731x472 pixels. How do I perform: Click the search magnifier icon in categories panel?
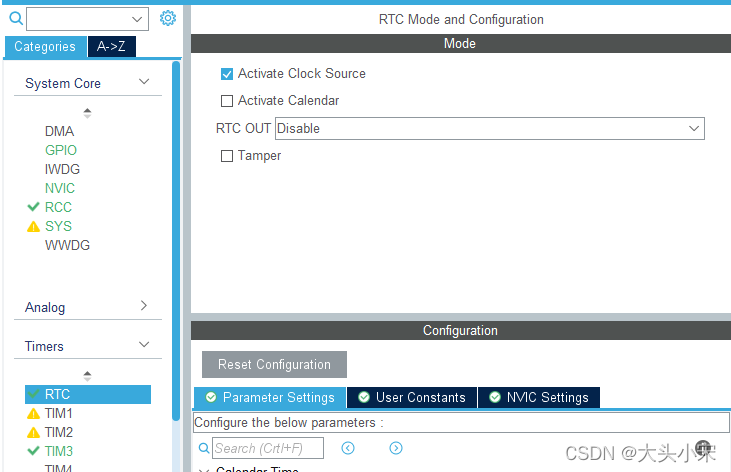tap(16, 19)
